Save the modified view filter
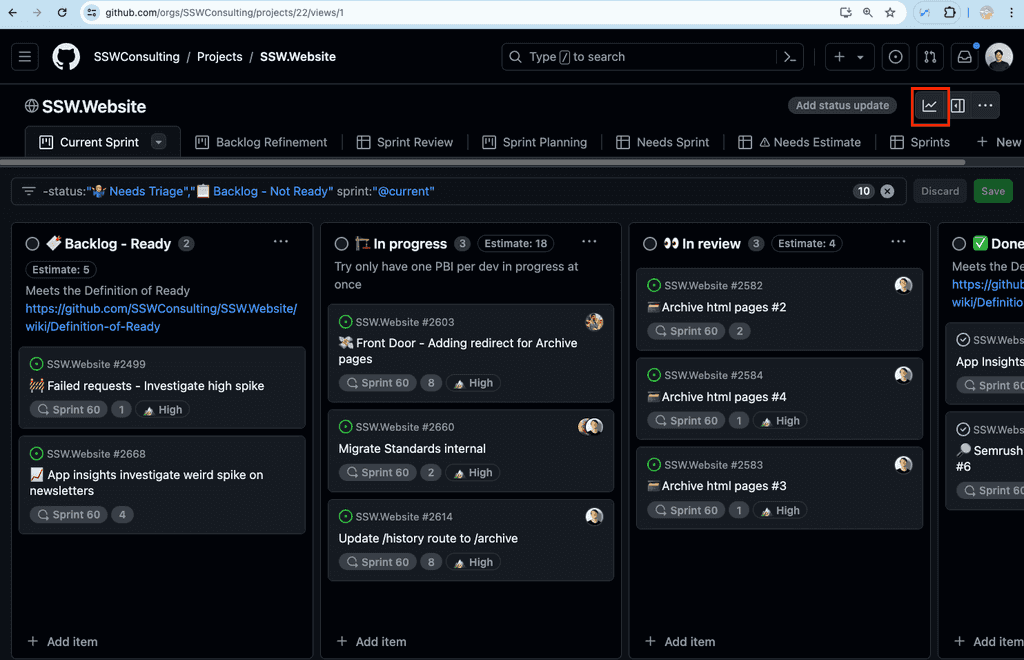Viewport: 1024px width, 660px height. [x=992, y=190]
